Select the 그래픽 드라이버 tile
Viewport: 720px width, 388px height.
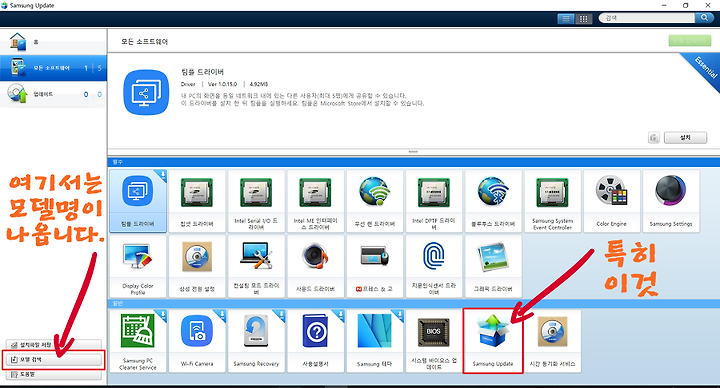tap(493, 266)
